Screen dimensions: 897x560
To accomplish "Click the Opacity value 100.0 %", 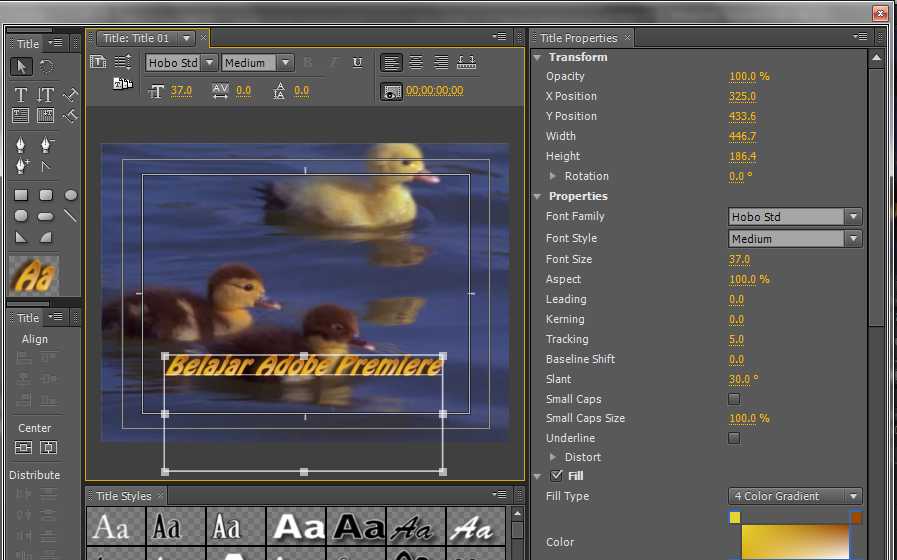I will coord(749,76).
